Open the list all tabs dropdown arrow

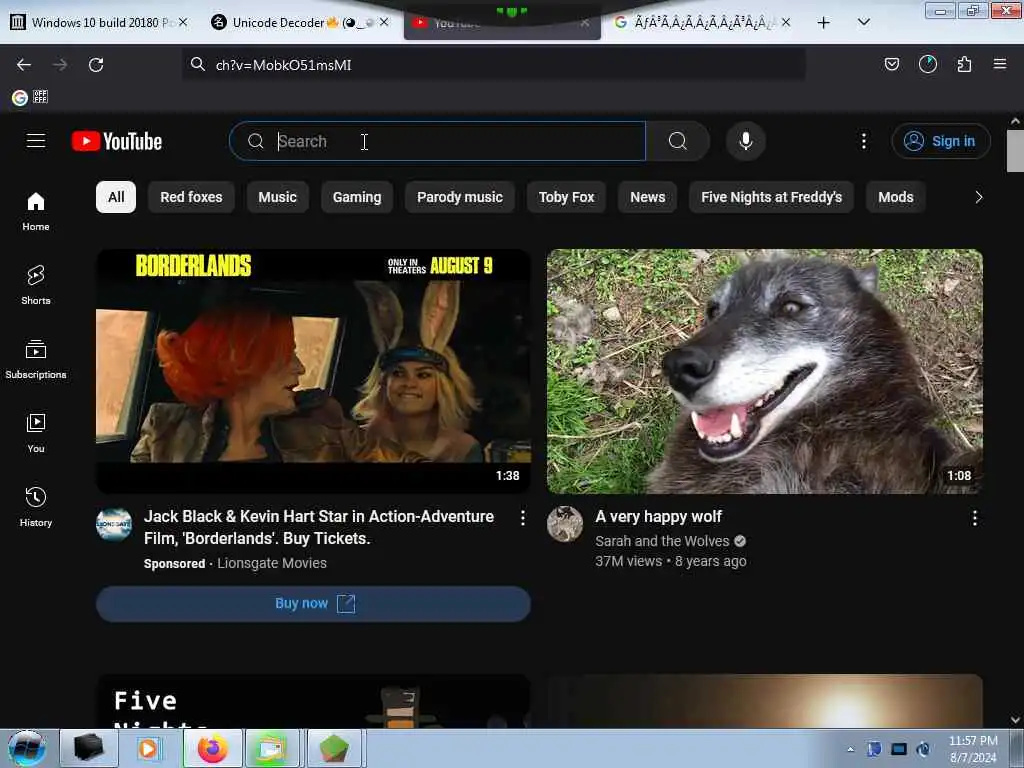(x=863, y=22)
